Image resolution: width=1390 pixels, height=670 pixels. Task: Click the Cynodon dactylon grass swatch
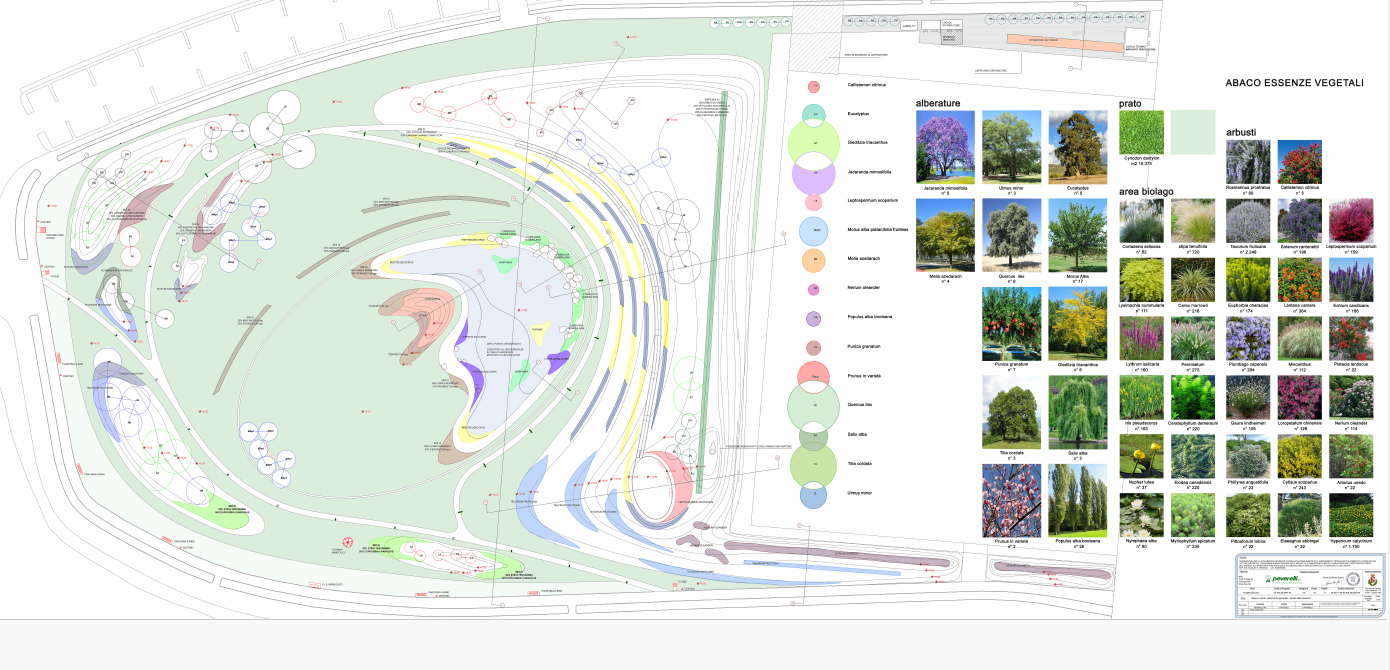(x=1140, y=132)
